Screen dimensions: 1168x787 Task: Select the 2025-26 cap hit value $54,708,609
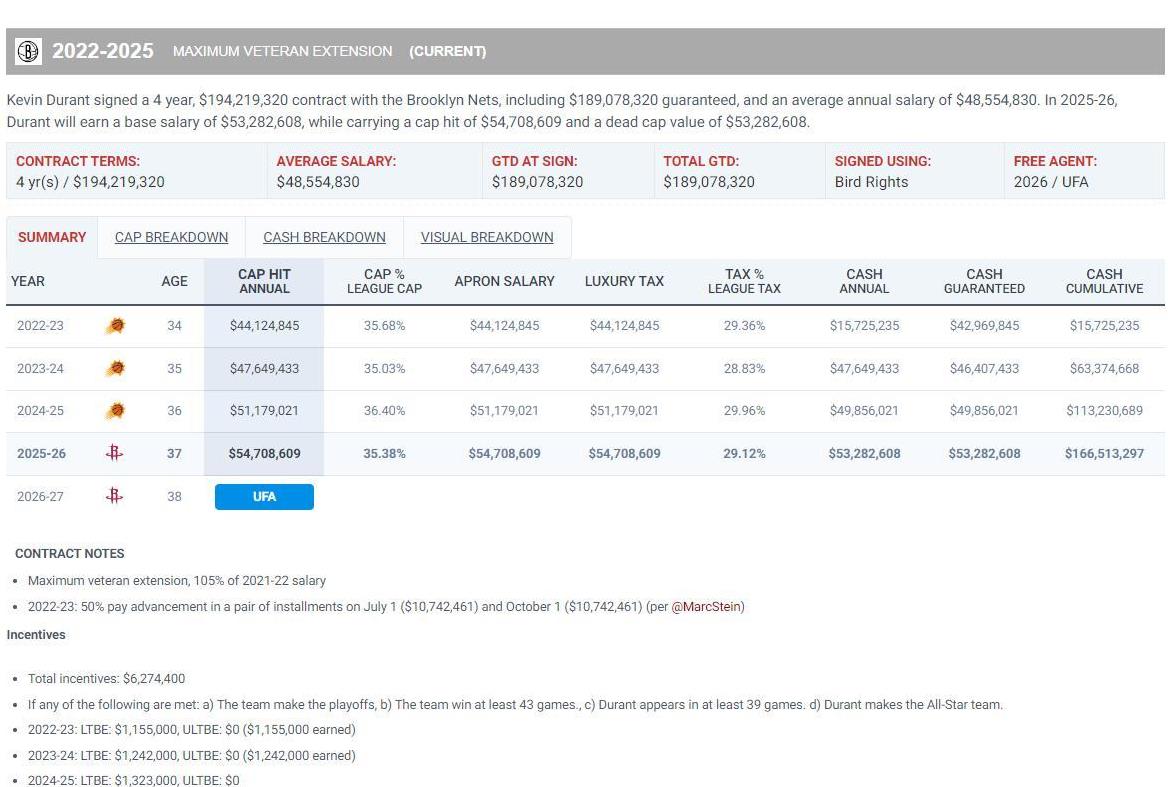pos(264,453)
